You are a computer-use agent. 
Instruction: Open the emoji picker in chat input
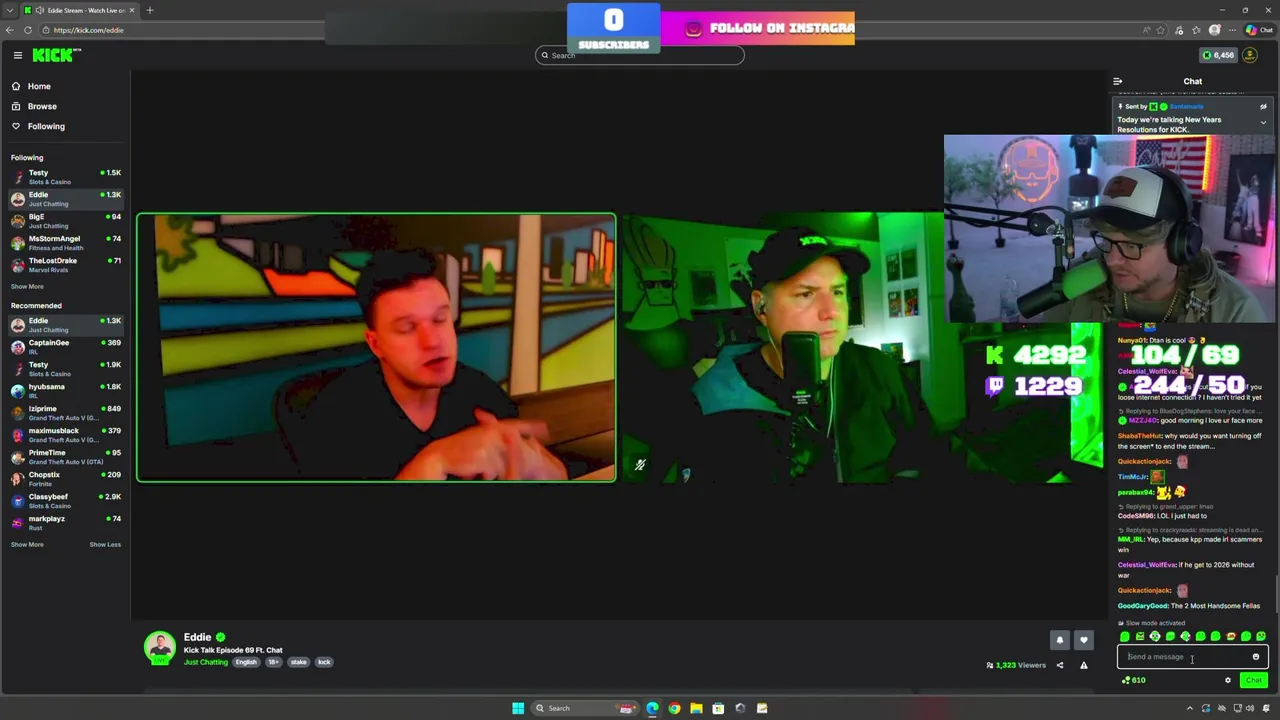[x=1256, y=657]
